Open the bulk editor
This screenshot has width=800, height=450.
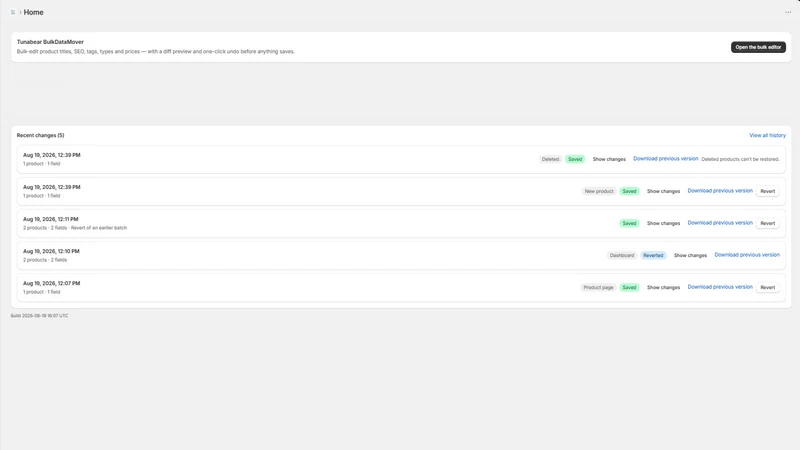tap(758, 47)
